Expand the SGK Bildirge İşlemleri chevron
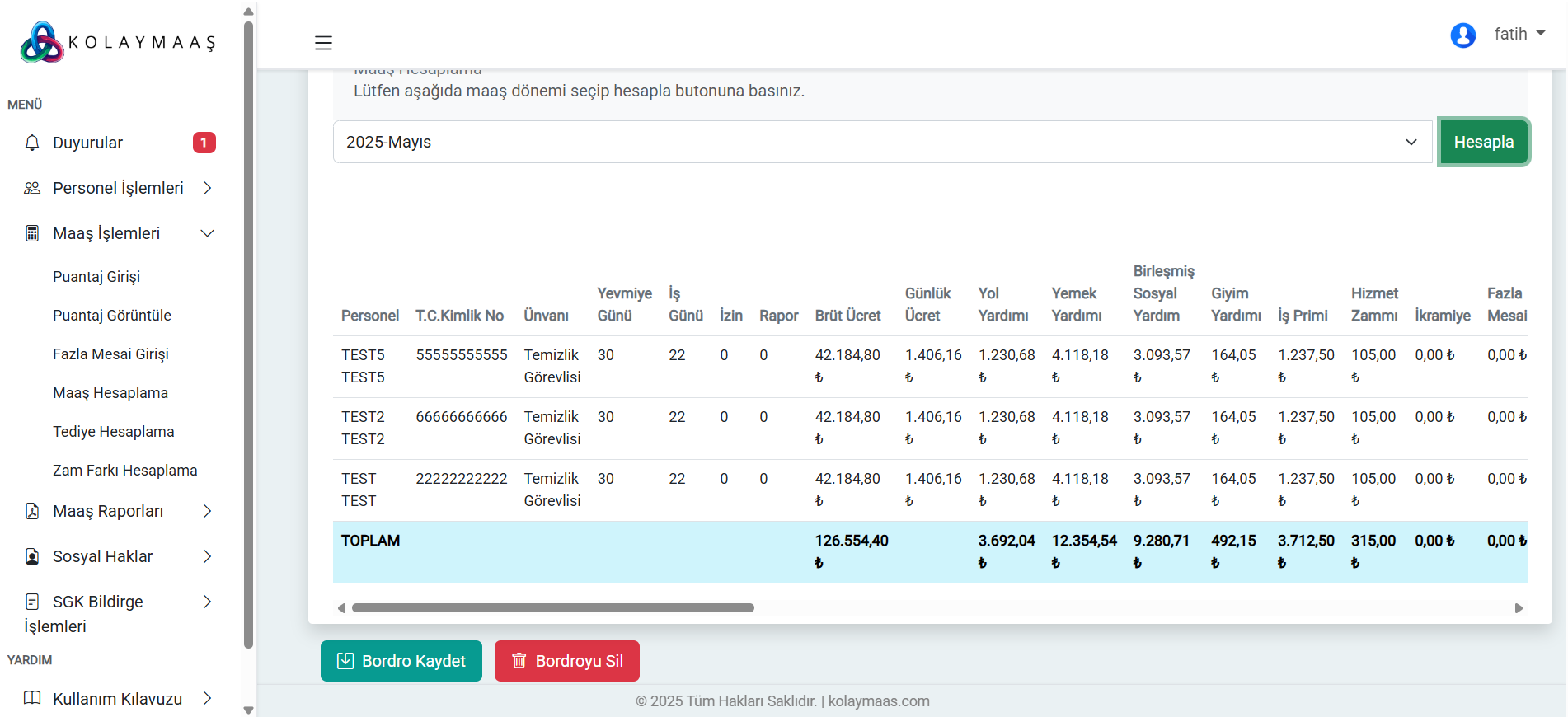Image resolution: width=1568 pixels, height=717 pixels. pyautogui.click(x=208, y=602)
